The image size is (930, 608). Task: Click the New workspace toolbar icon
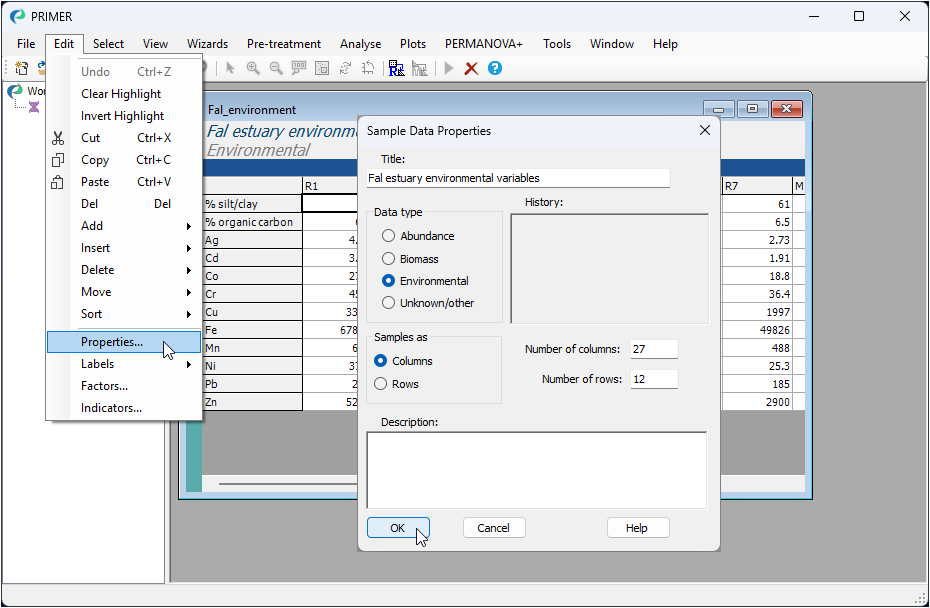(x=21, y=68)
